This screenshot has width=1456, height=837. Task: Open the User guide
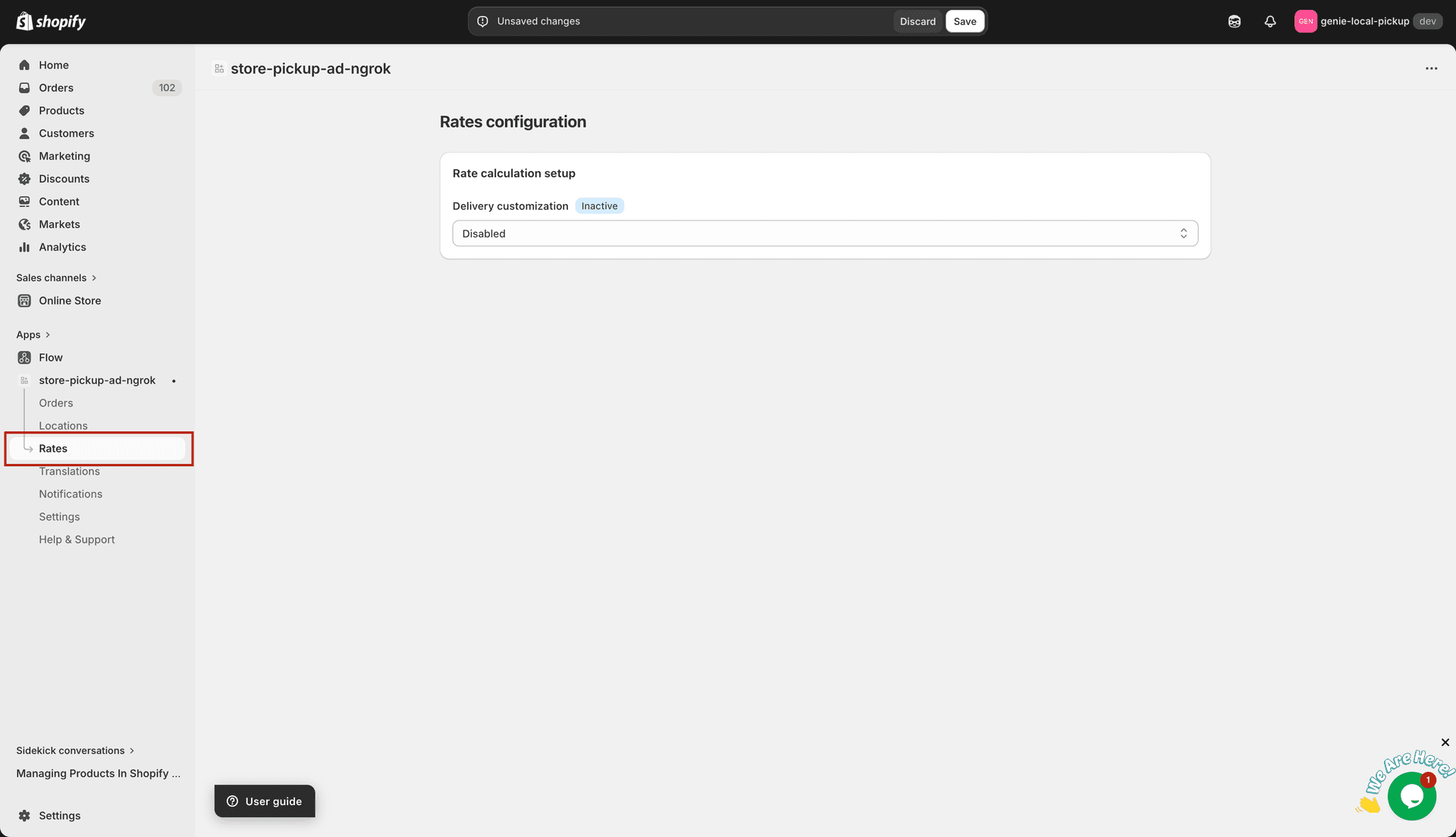pos(264,801)
